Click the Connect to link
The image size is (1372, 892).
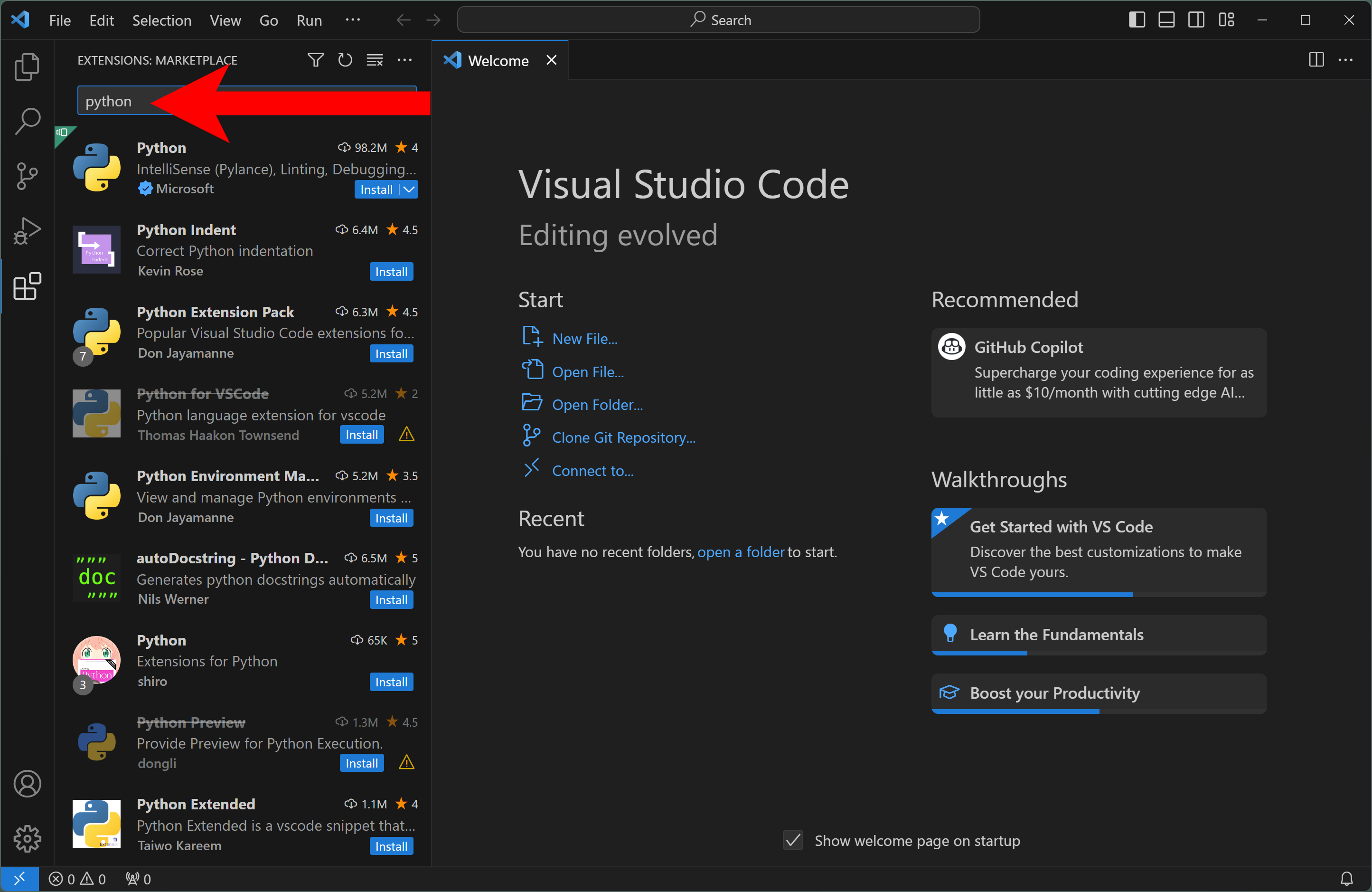click(x=592, y=471)
